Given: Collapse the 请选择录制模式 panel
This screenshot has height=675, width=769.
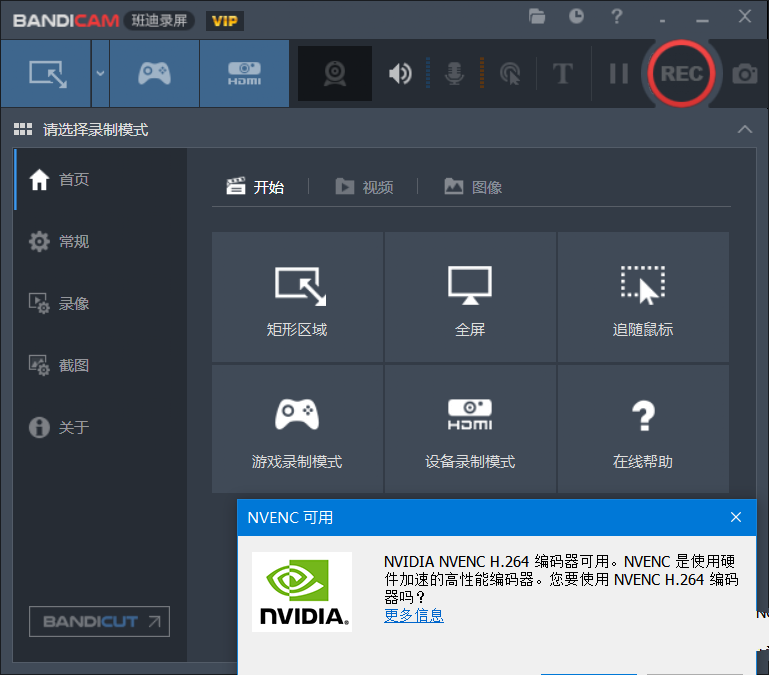Looking at the screenshot, I should 744,130.
